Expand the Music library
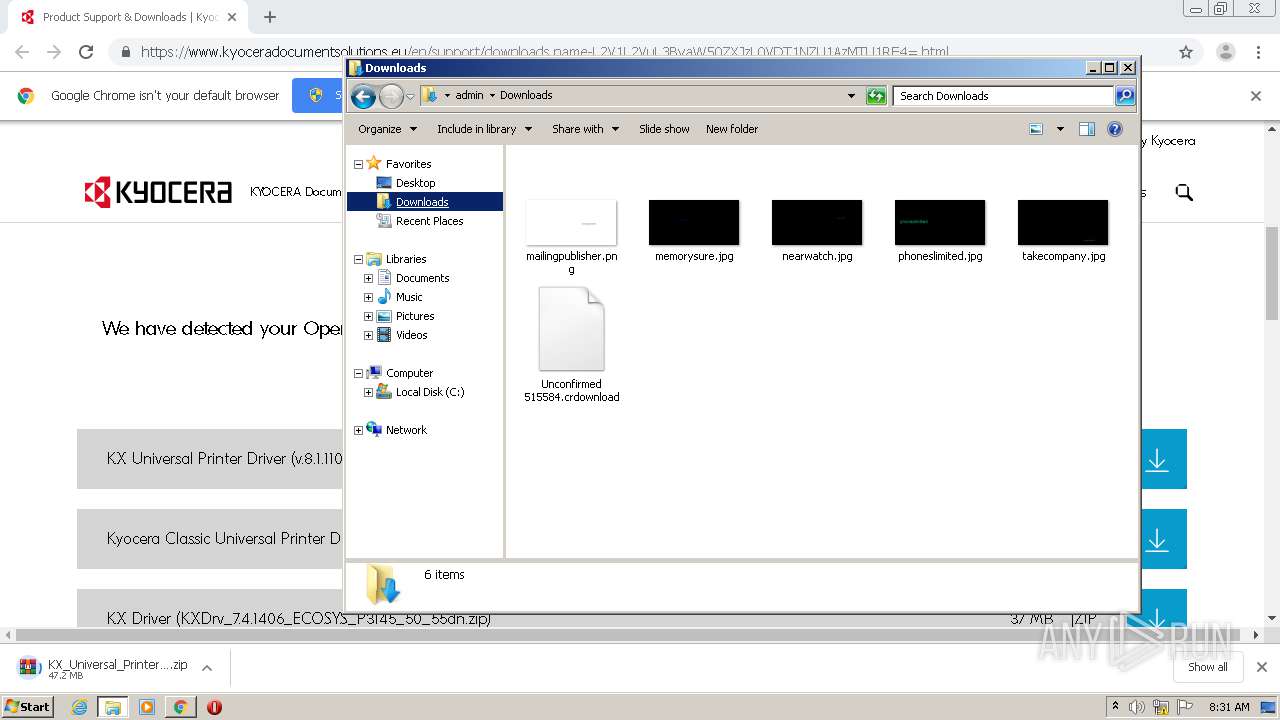Image resolution: width=1280 pixels, height=720 pixels. pyautogui.click(x=368, y=297)
